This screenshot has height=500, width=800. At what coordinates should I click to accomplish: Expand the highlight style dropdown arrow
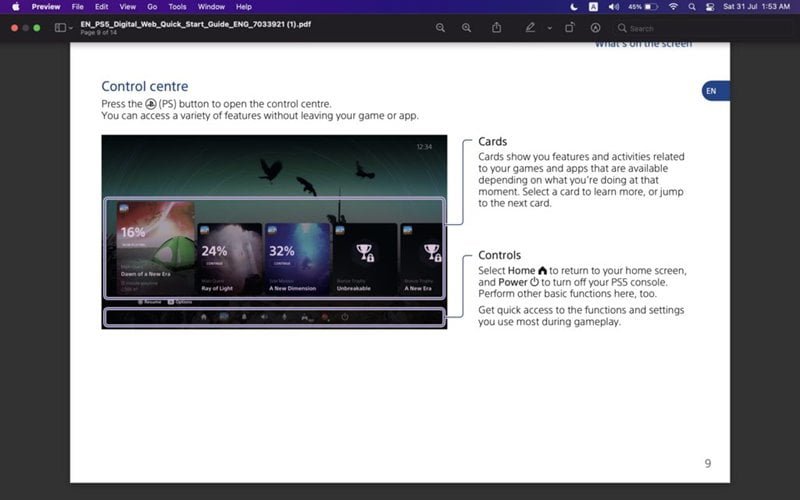pos(549,28)
